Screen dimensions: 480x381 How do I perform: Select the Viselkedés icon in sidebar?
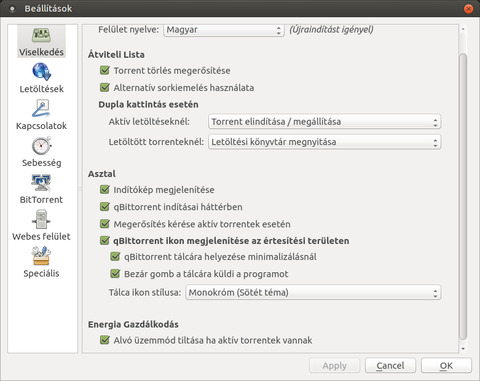coord(41,35)
